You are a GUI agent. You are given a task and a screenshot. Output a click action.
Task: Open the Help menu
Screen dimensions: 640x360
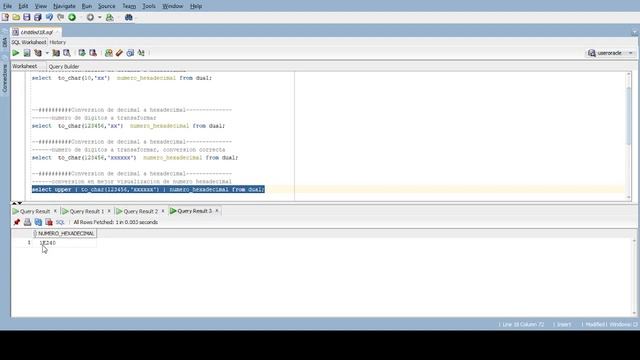point(196,6)
